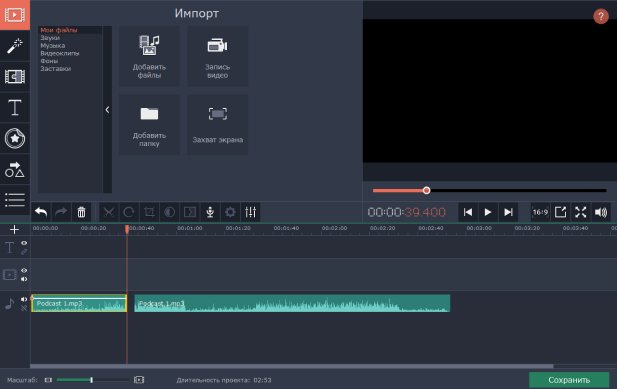Delete selected clip with trash icon

click(x=81, y=212)
